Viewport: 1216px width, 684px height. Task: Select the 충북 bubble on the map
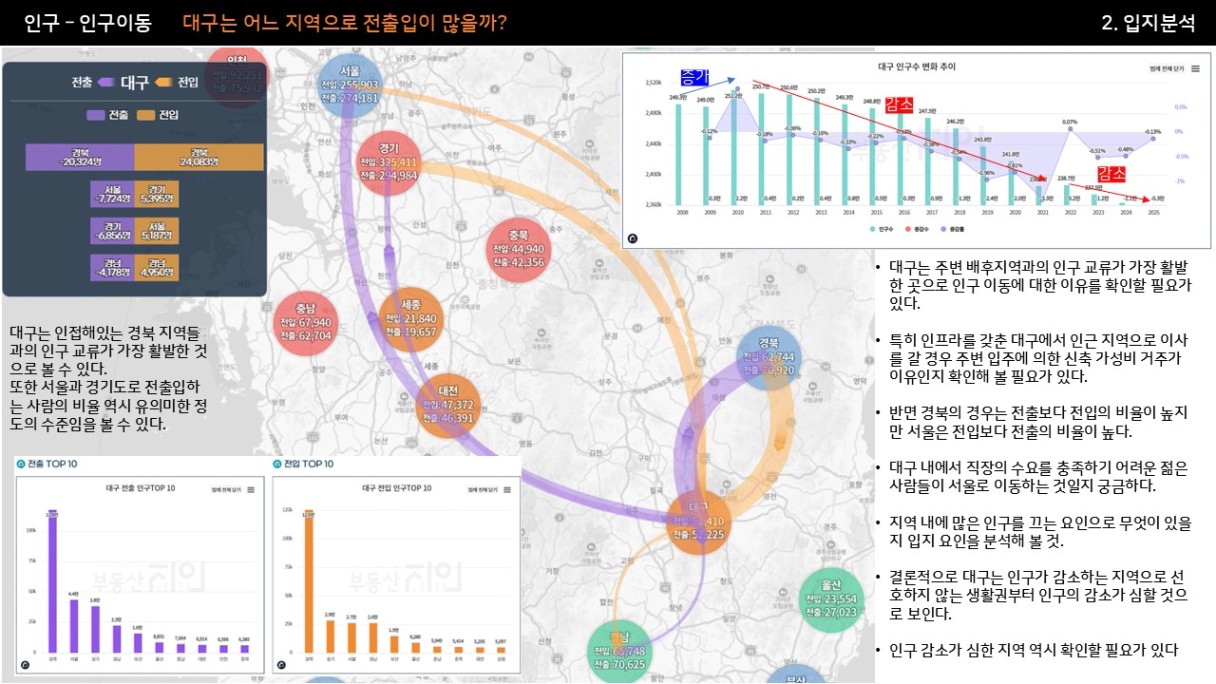tap(518, 250)
